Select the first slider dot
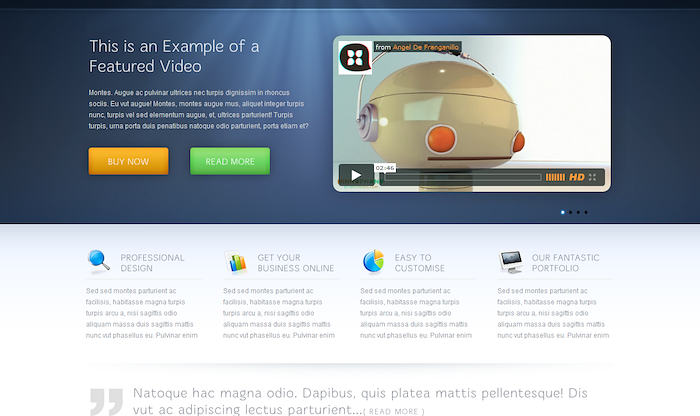 (562, 212)
